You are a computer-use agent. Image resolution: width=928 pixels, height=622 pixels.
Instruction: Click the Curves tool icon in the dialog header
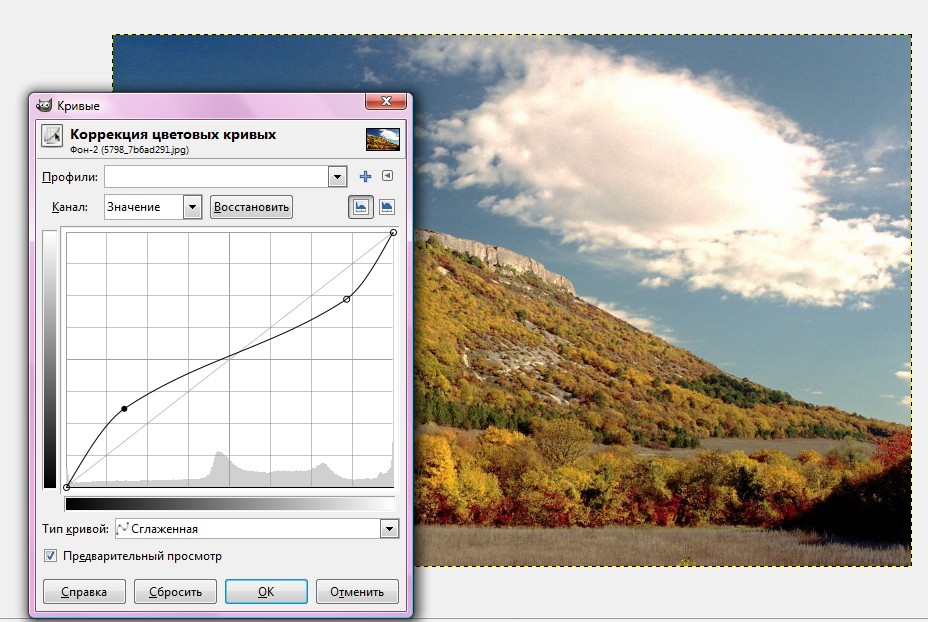coord(52,137)
